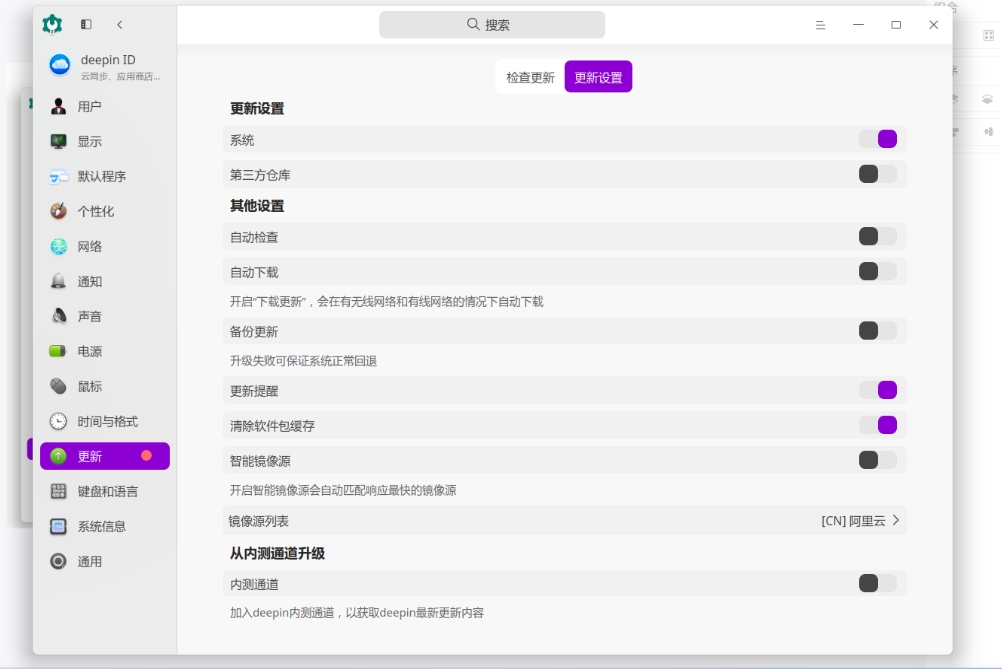Toggle the sidebar collapse icon
This screenshot has height=669, width=1002.
[86, 24]
